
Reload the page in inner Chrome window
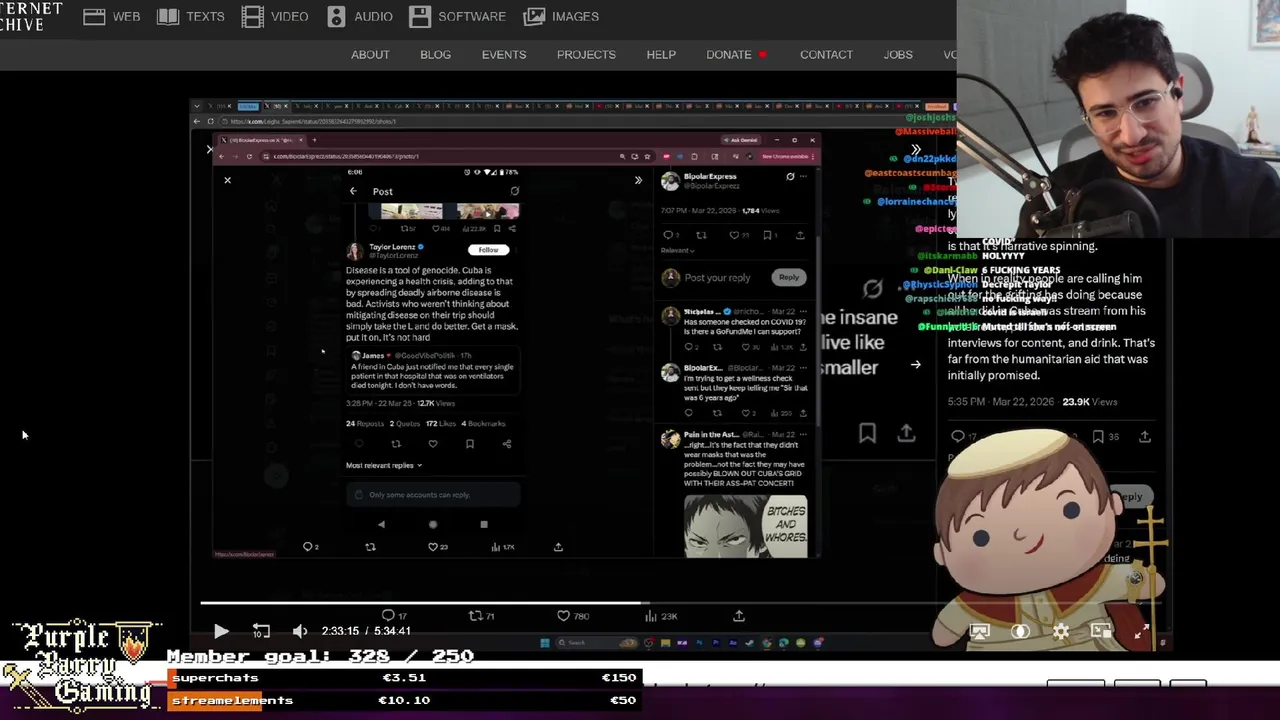click(x=249, y=156)
